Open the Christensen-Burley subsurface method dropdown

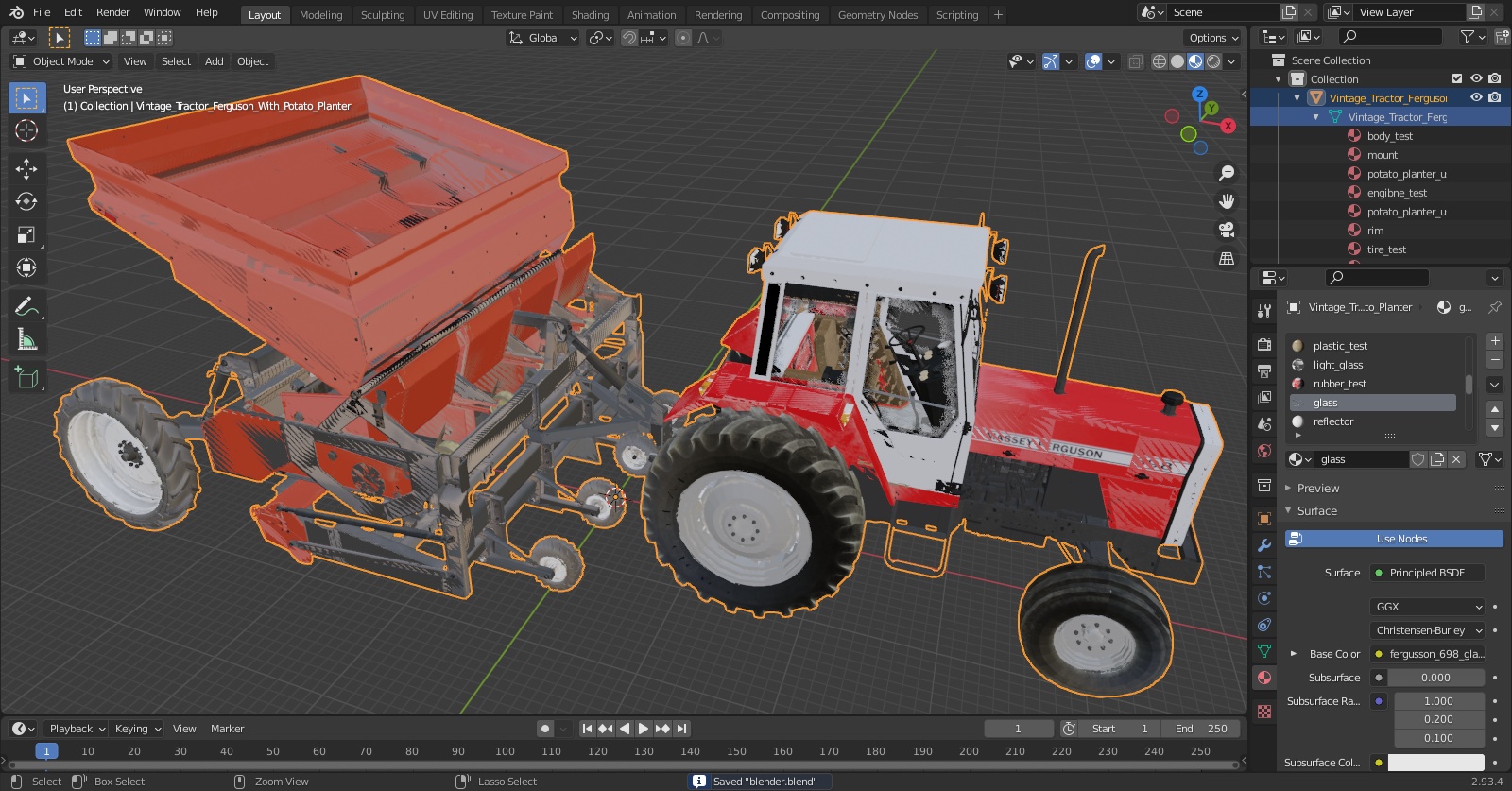point(1429,630)
